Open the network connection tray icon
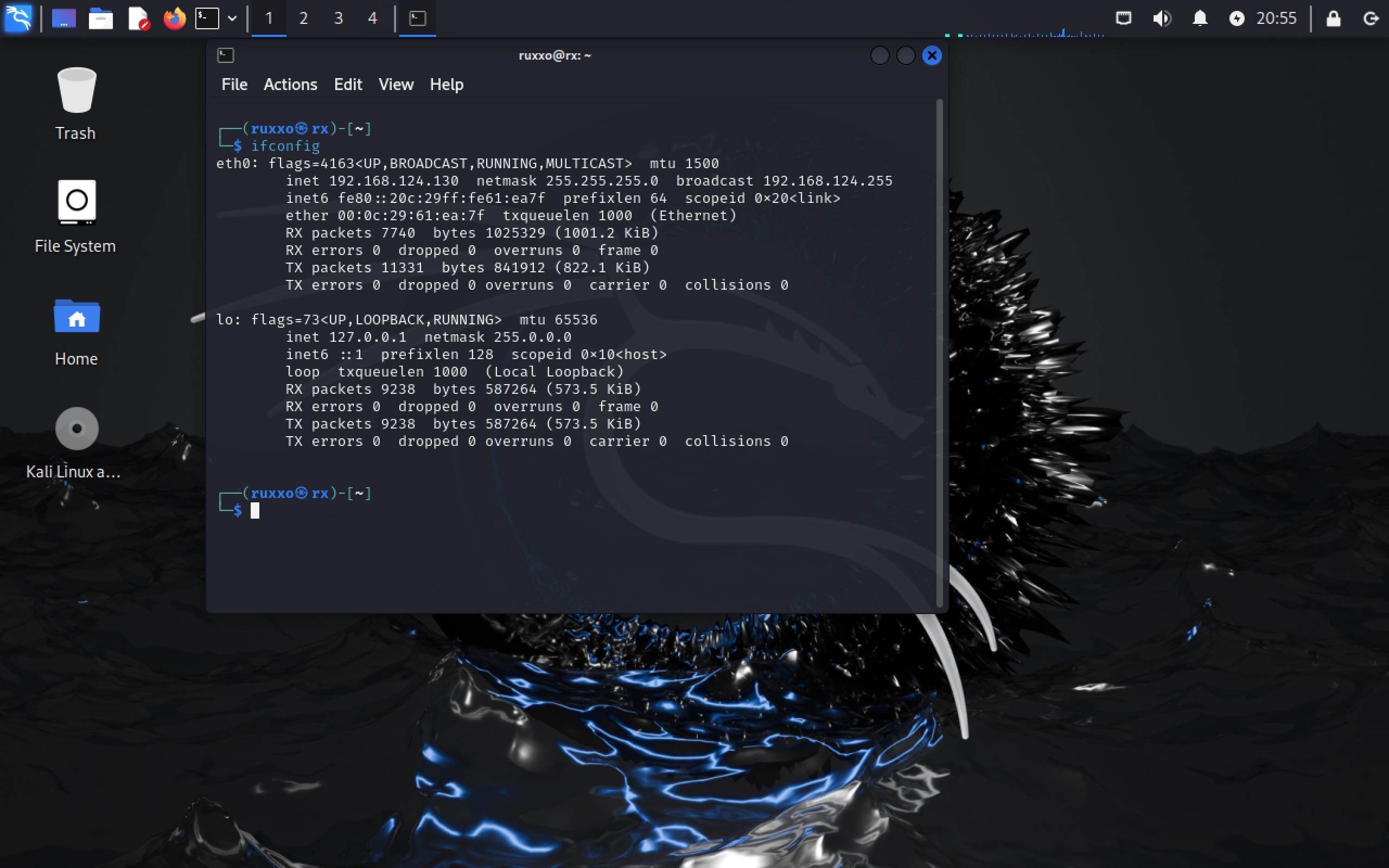The image size is (1389, 868). (x=1123, y=18)
